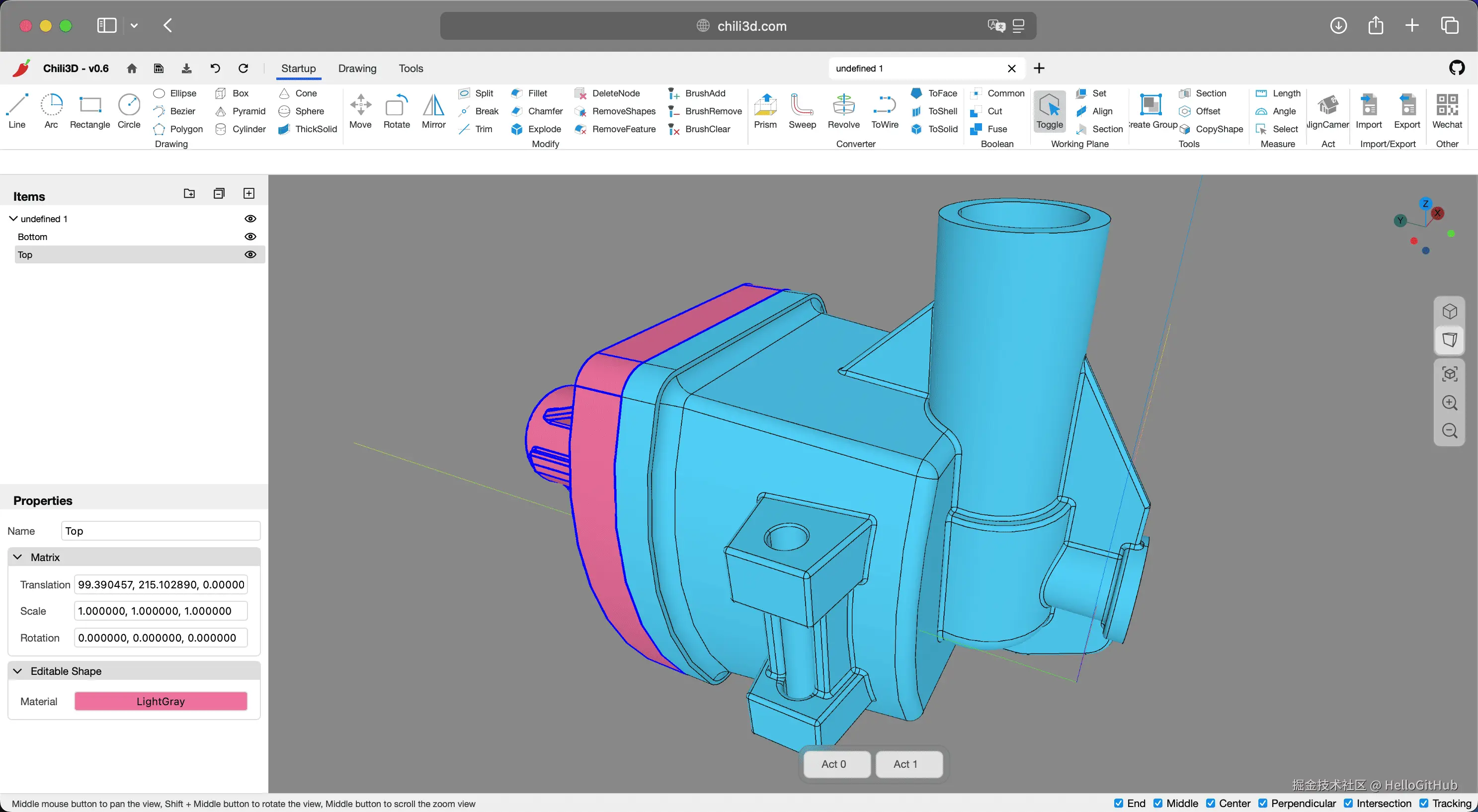Viewport: 1478px width, 812px height.
Task: Switch to the Drawing ribbon tab
Action: pyautogui.click(x=357, y=68)
